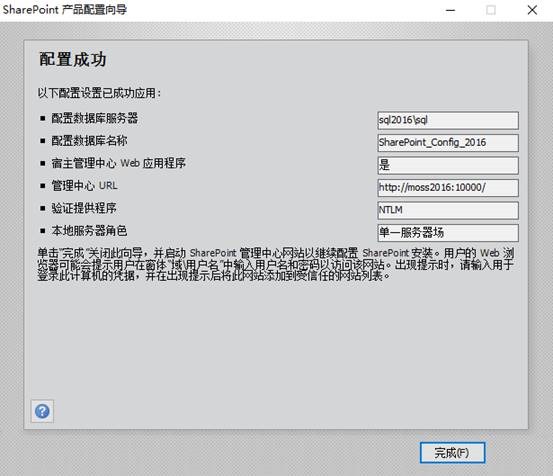Select the sql2016\sql database server field
This screenshot has width=553, height=476.
(x=448, y=120)
